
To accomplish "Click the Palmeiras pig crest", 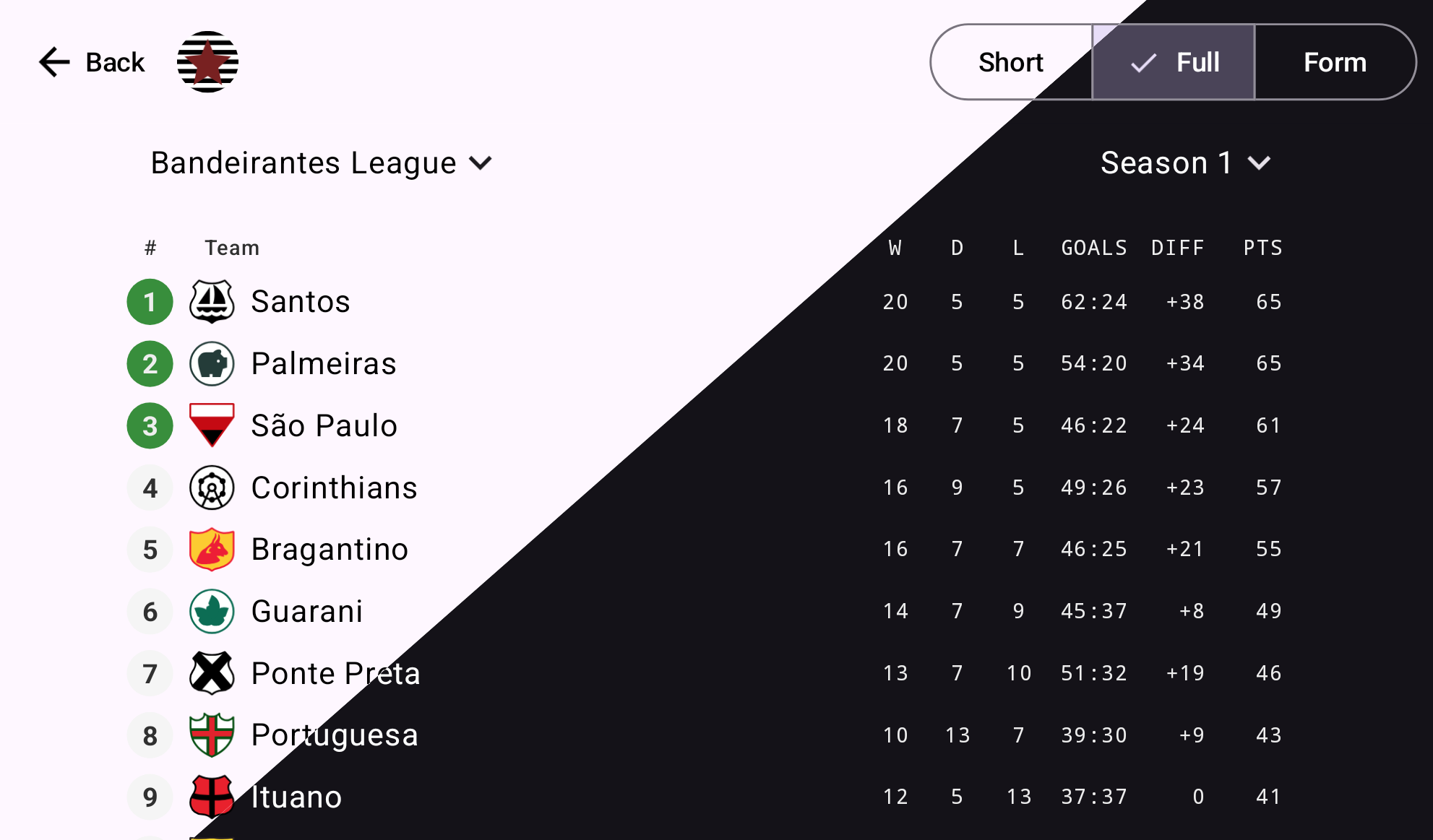I will tap(212, 363).
